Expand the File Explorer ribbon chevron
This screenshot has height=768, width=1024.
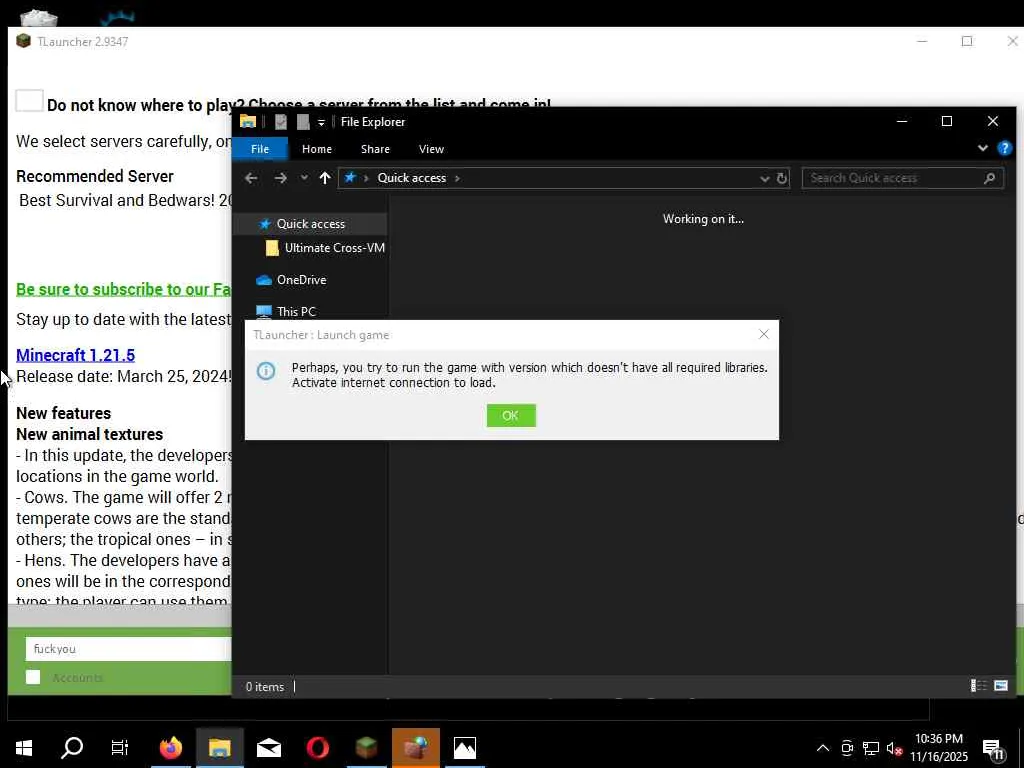[982, 148]
